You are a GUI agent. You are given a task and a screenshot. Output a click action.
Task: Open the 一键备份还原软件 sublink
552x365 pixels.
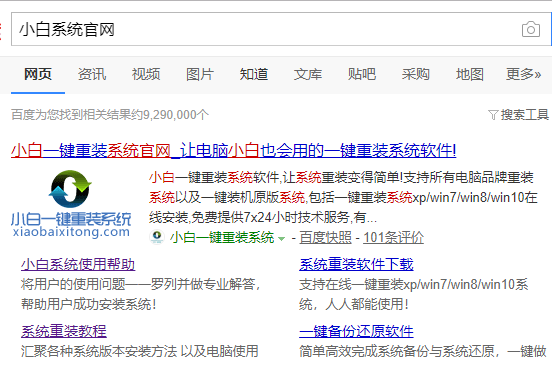coord(356,331)
